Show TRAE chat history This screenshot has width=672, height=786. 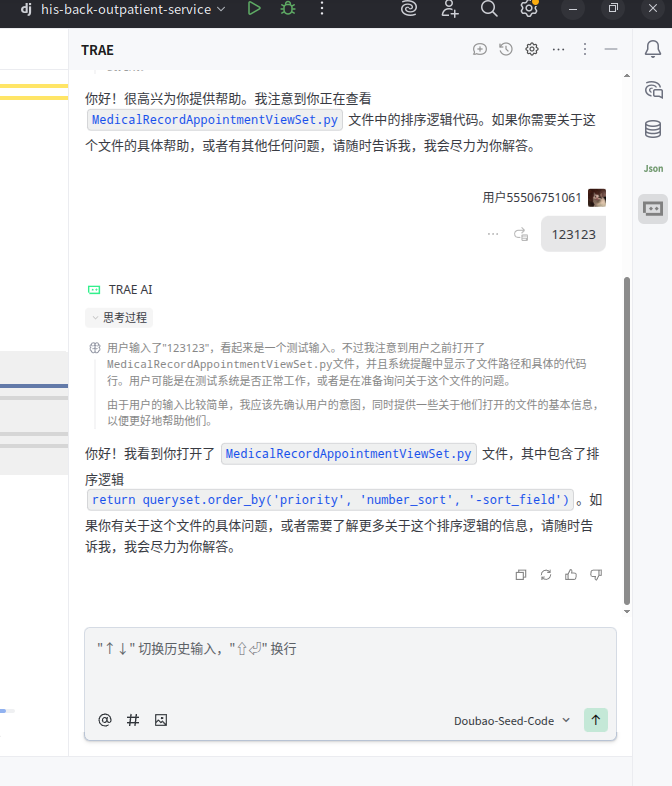coord(506,49)
